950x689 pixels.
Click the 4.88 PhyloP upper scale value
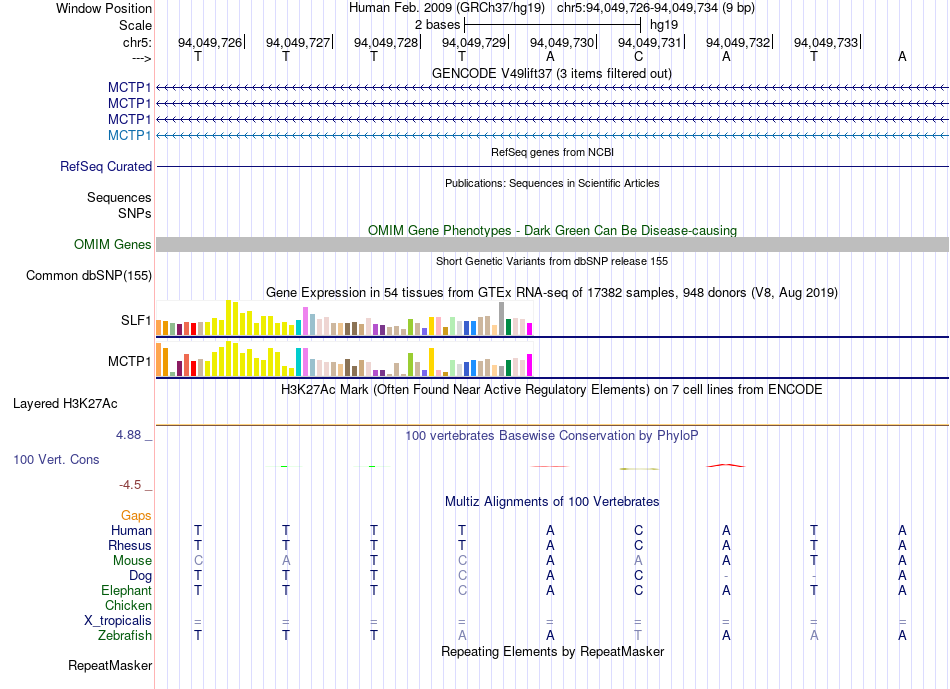point(128,435)
